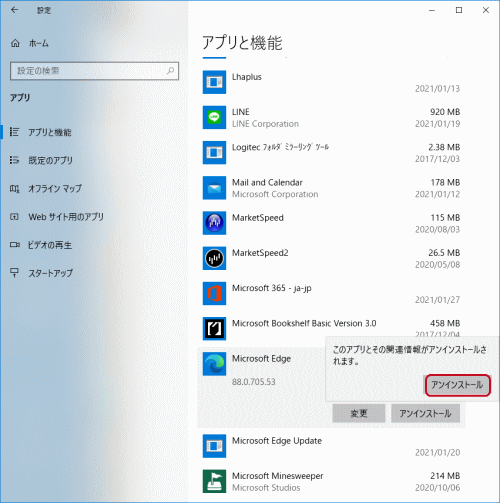Focus the 設定の検索 search box

tap(94, 71)
